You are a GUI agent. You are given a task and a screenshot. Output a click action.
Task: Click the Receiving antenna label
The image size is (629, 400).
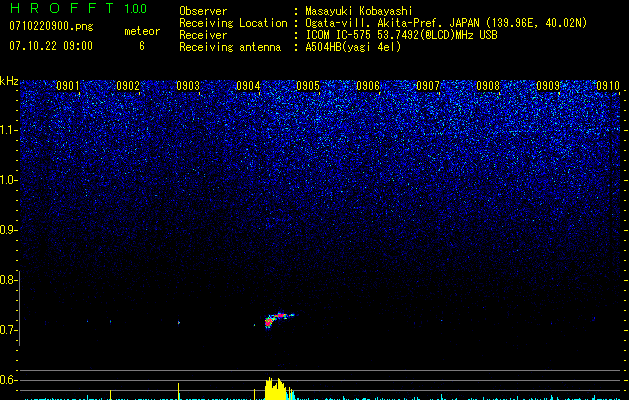[x=230, y=47]
